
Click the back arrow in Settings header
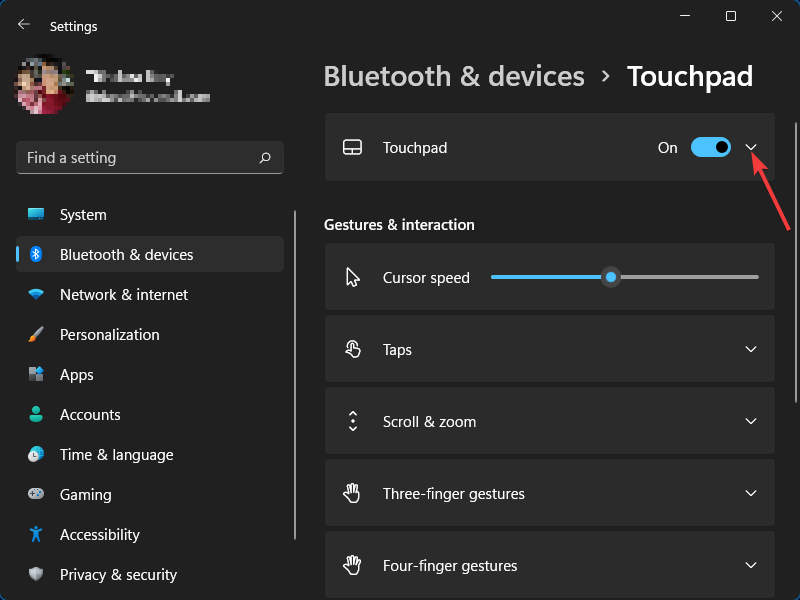click(24, 25)
